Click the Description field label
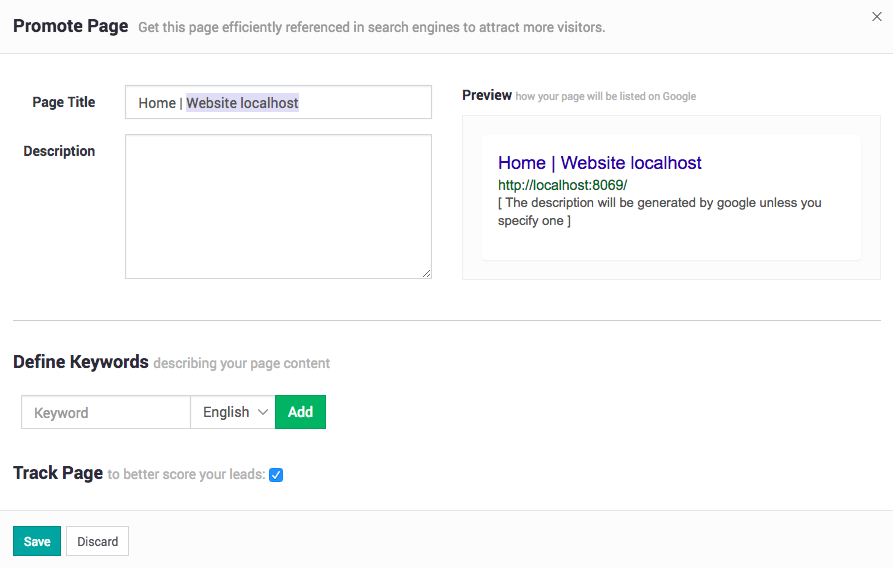 59,151
